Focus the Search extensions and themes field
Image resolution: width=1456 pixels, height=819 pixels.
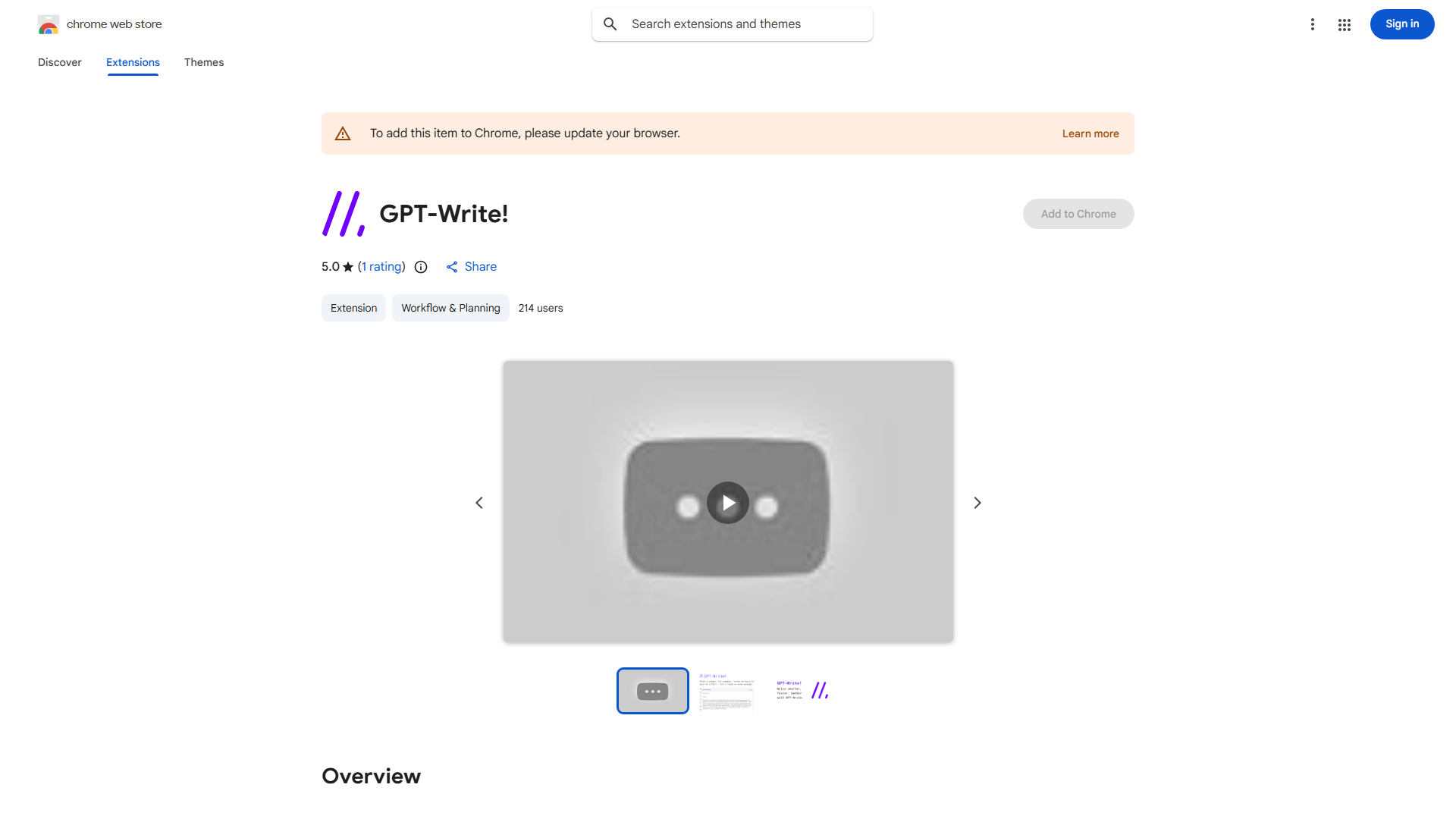pyautogui.click(x=733, y=24)
